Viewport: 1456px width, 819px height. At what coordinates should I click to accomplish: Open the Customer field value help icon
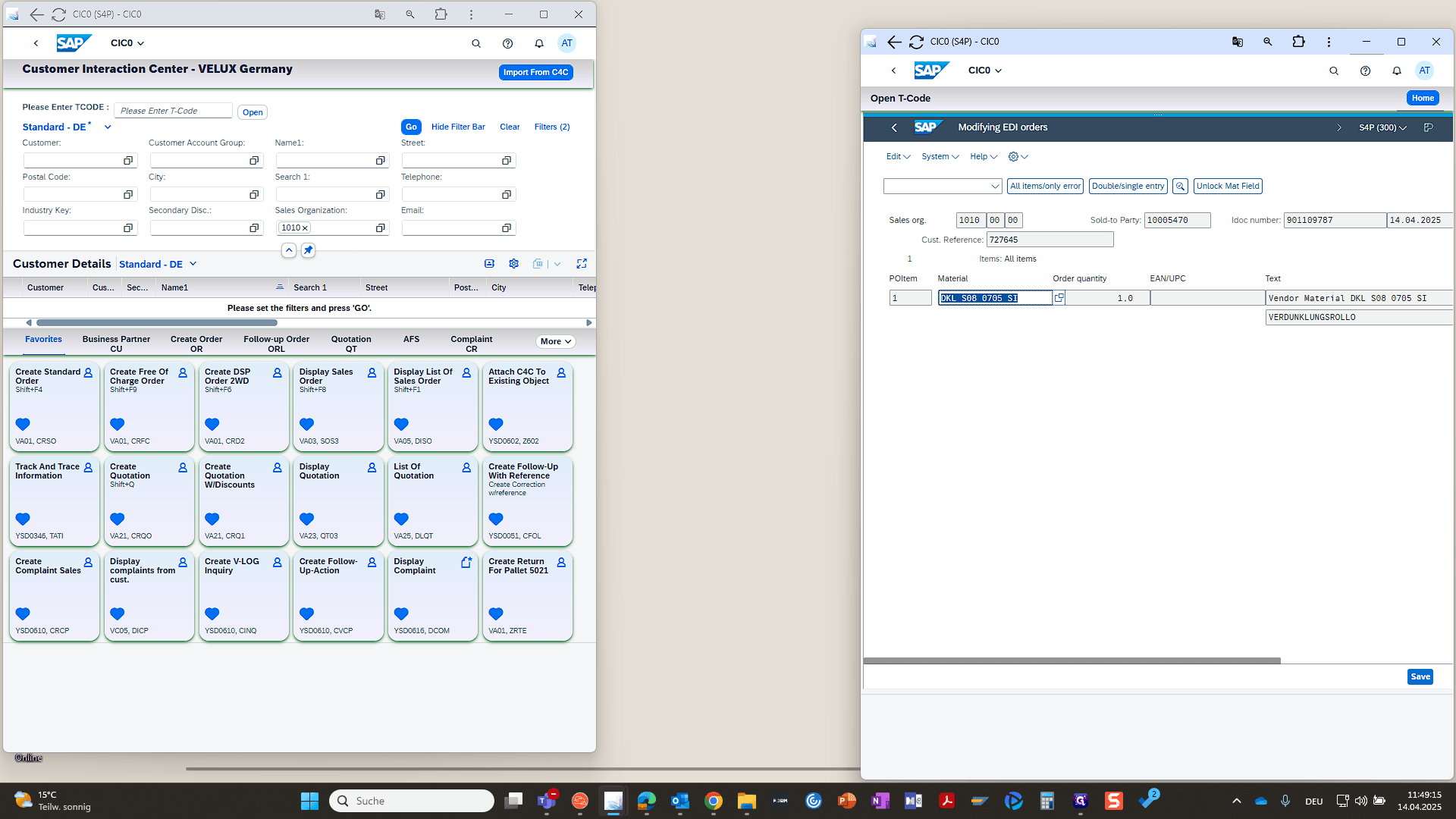(x=128, y=161)
